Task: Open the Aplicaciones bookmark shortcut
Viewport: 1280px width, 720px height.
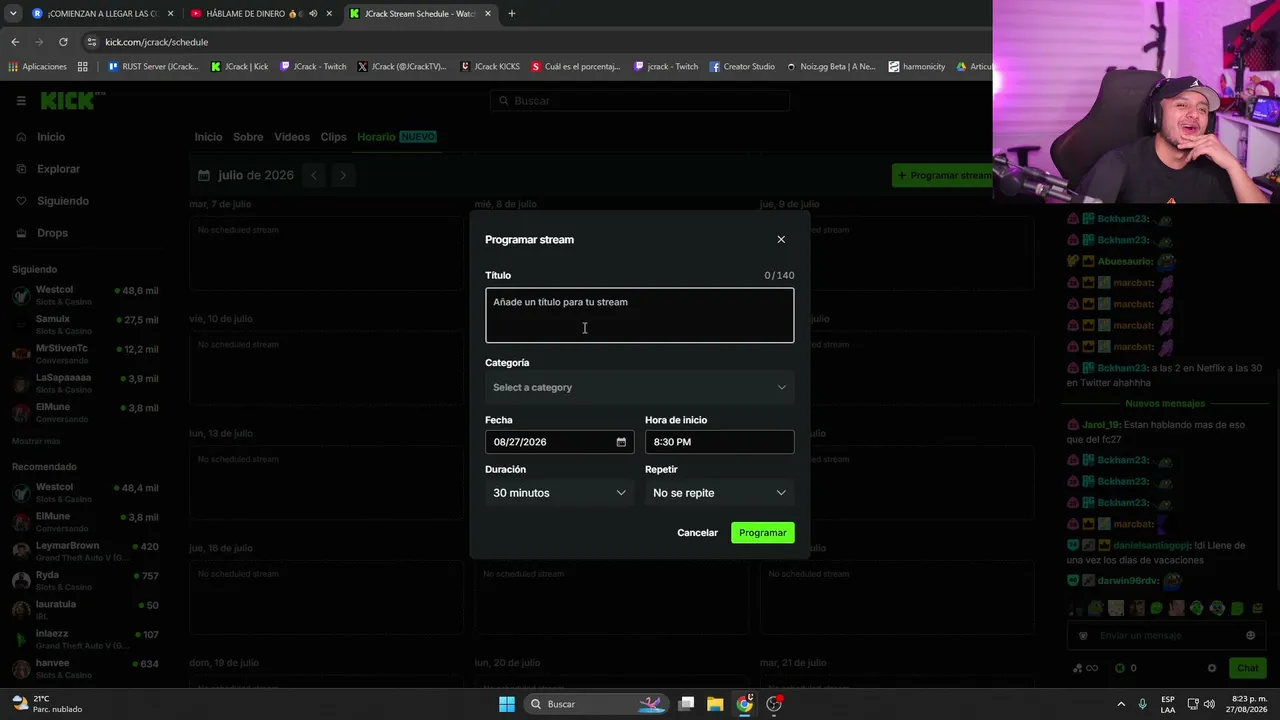Action: (38, 67)
